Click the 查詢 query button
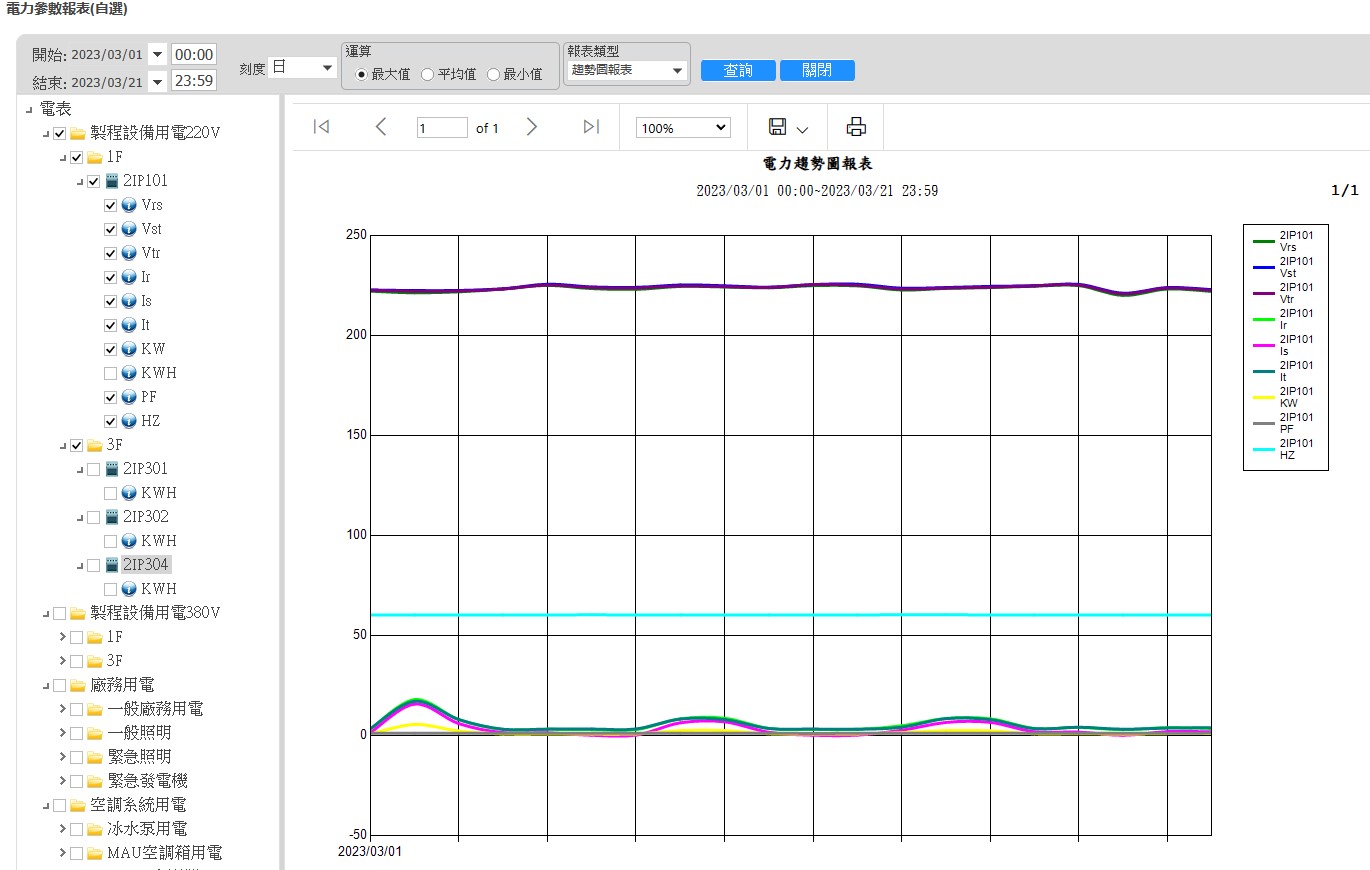Image resolution: width=1370 pixels, height=870 pixels. pos(738,71)
